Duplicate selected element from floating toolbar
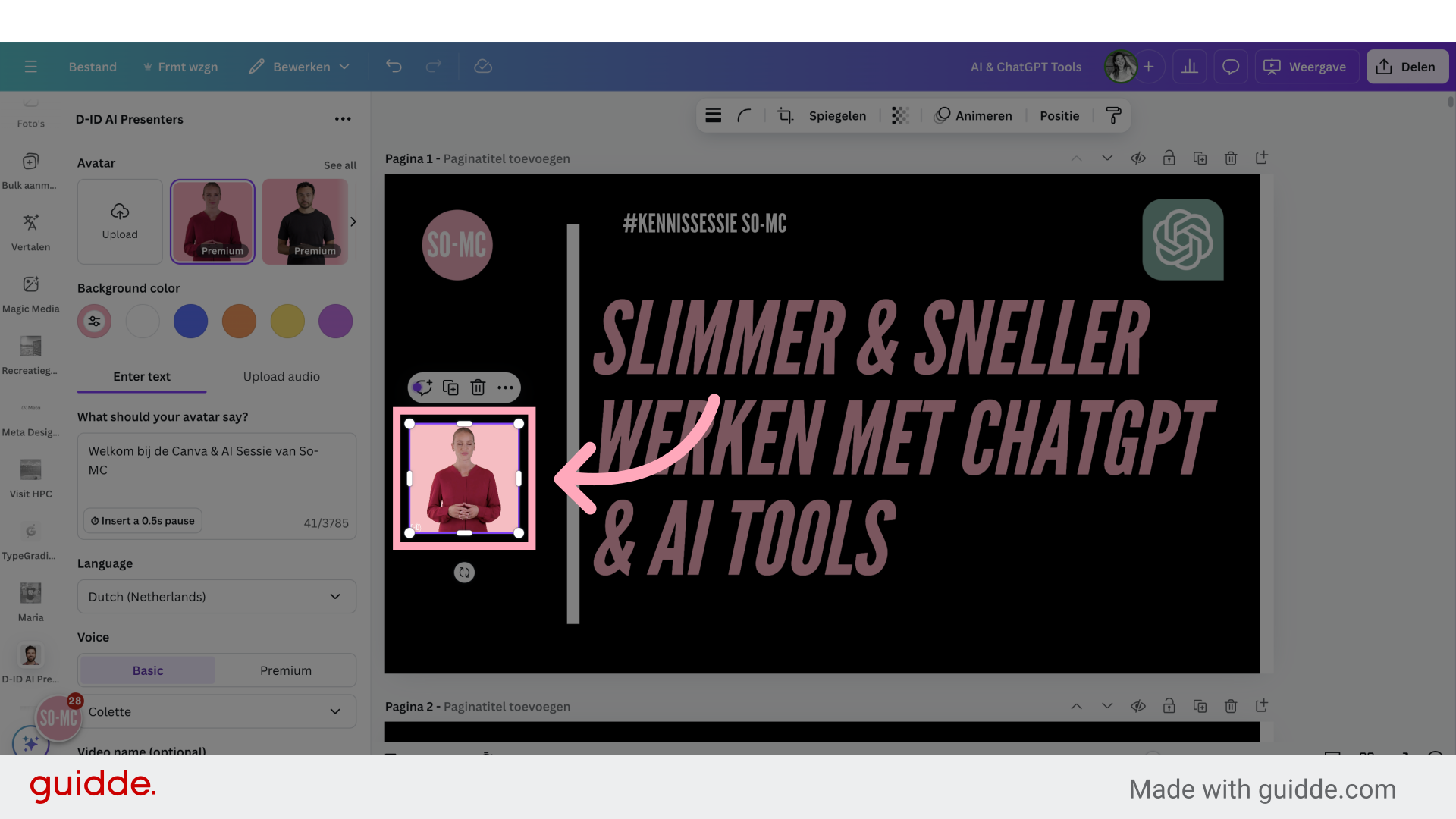Screen dimensions: 1456x819 [450, 388]
